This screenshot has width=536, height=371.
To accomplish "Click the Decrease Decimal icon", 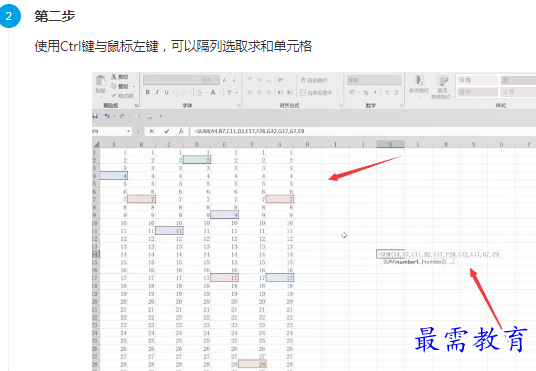I will pyautogui.click(x=397, y=92).
